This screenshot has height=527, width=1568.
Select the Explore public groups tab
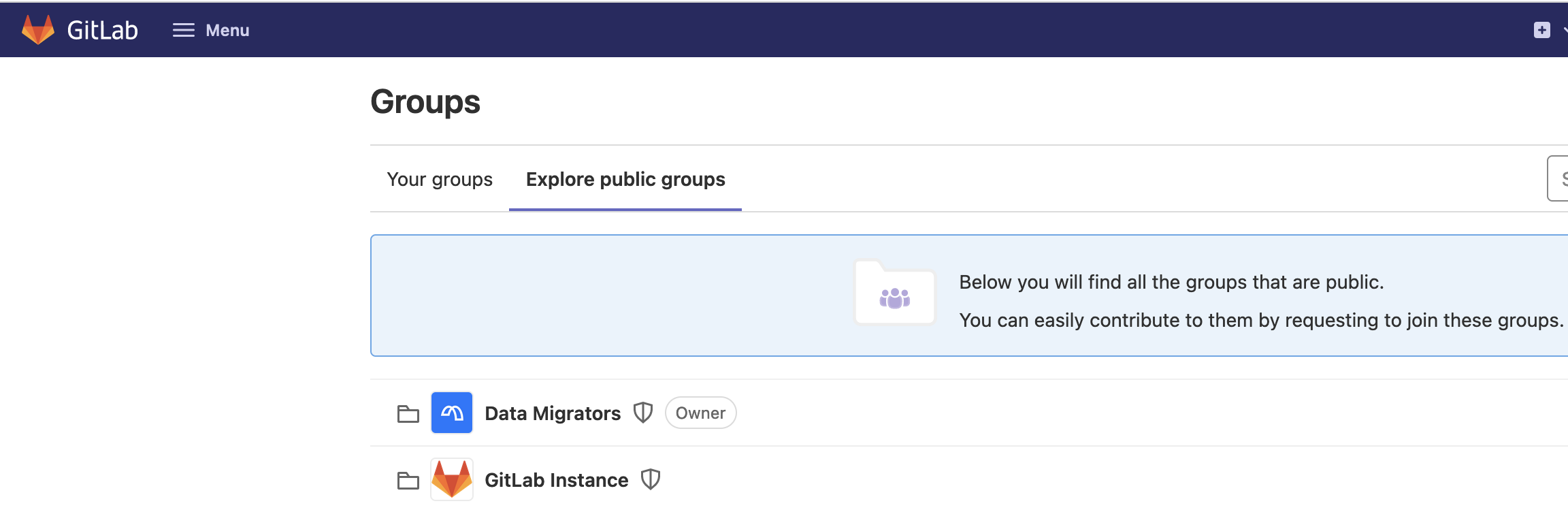[625, 179]
